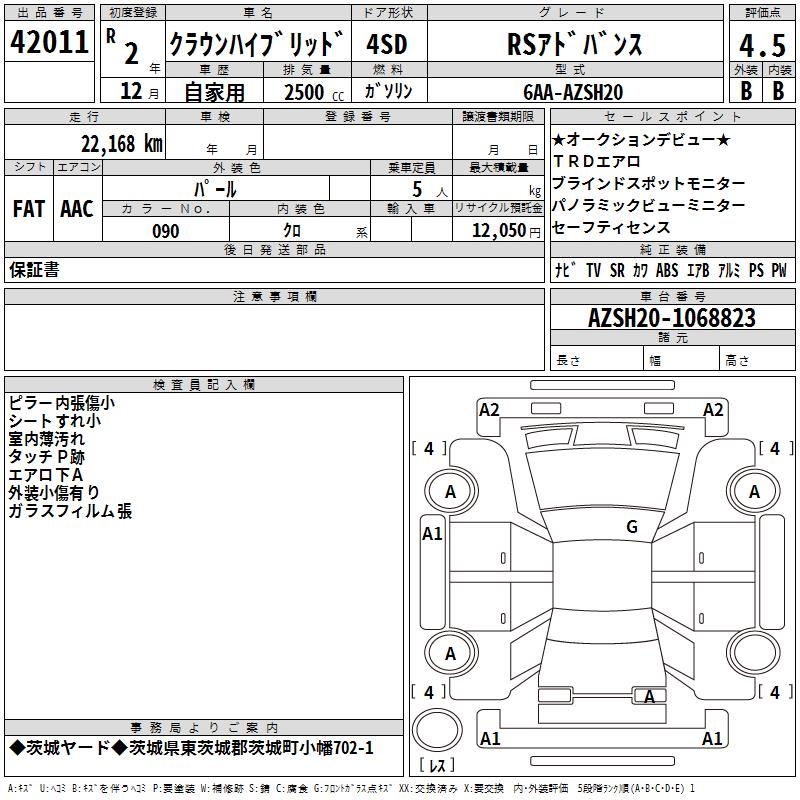Screen dimensions: 800x800
Task: Select inspector note ピラー内張傷小
Action: coord(62,403)
